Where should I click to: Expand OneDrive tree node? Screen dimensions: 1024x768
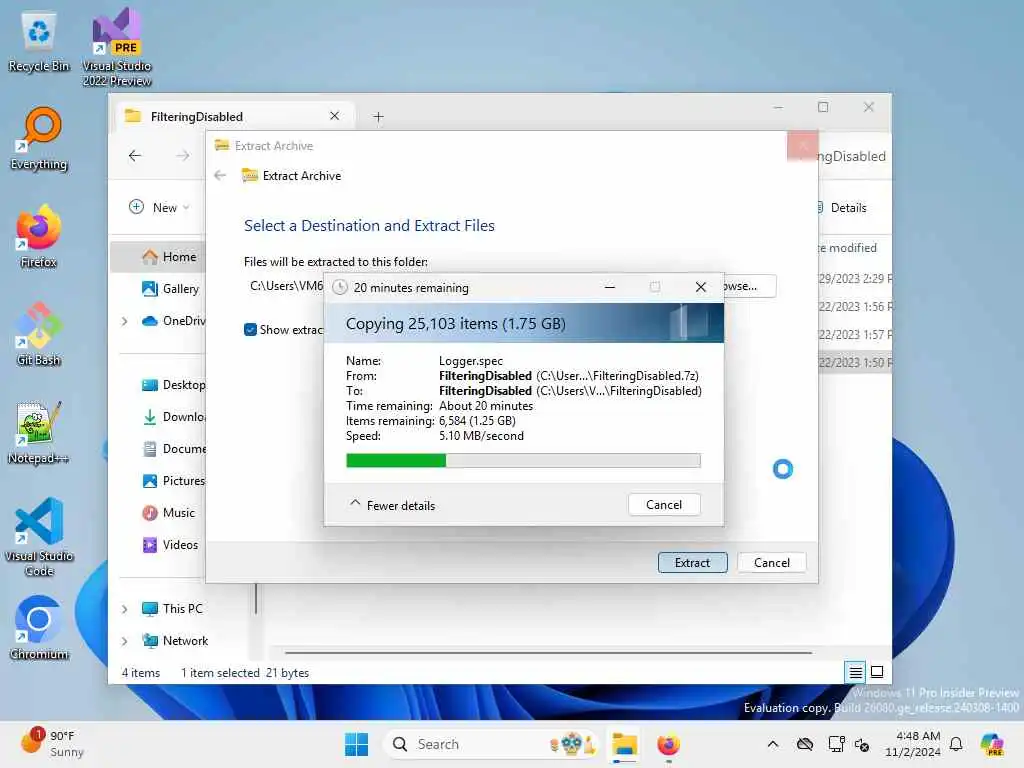pyautogui.click(x=124, y=321)
